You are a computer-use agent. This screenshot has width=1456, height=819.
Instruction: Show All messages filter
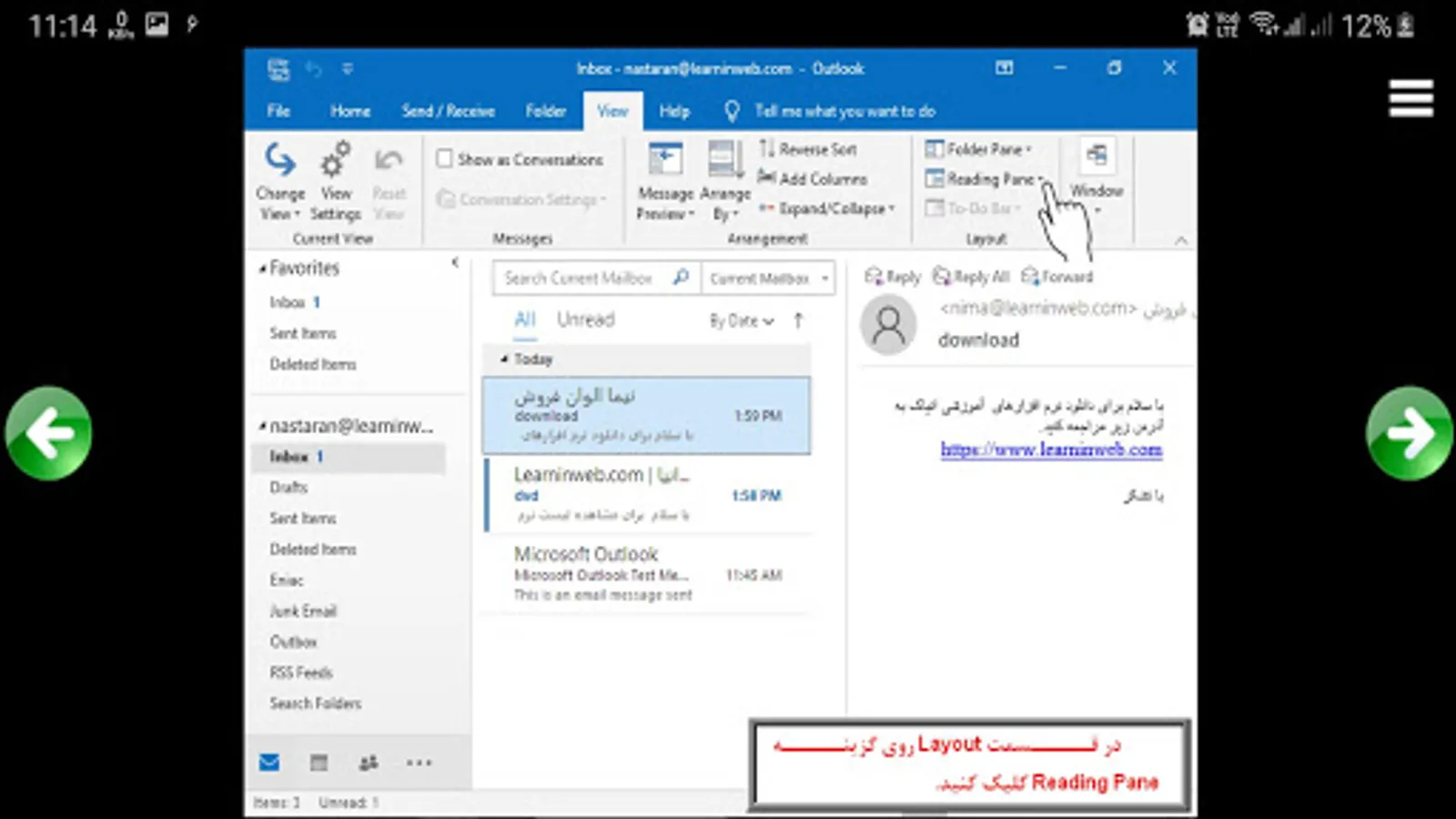(x=525, y=320)
